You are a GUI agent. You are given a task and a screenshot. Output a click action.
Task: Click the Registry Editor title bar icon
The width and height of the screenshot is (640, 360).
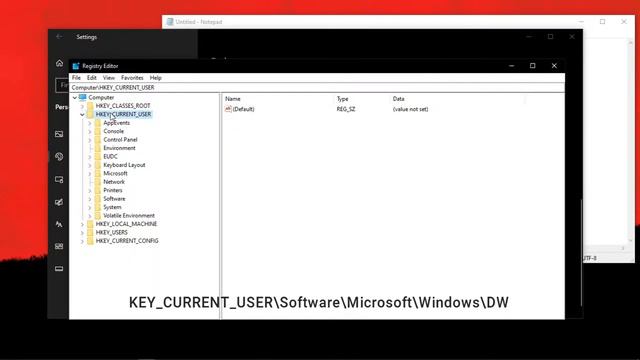point(76,66)
